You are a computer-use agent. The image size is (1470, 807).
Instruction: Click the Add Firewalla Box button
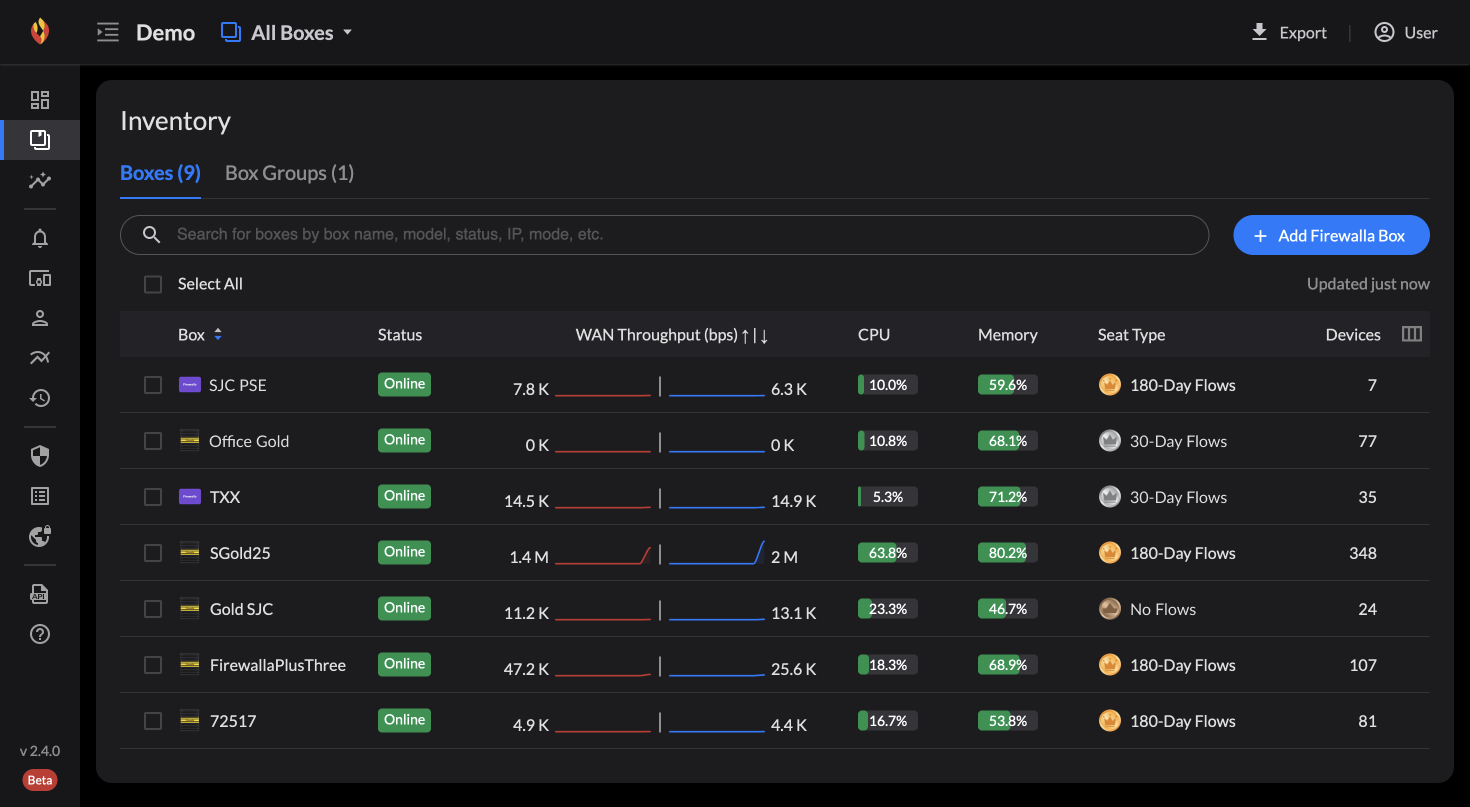pos(1331,236)
